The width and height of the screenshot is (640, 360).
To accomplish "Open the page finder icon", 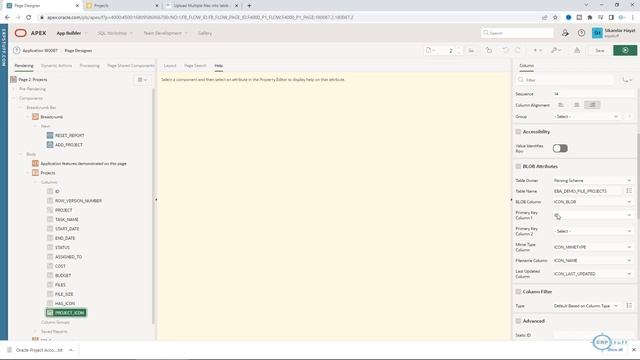I will tap(430, 50).
